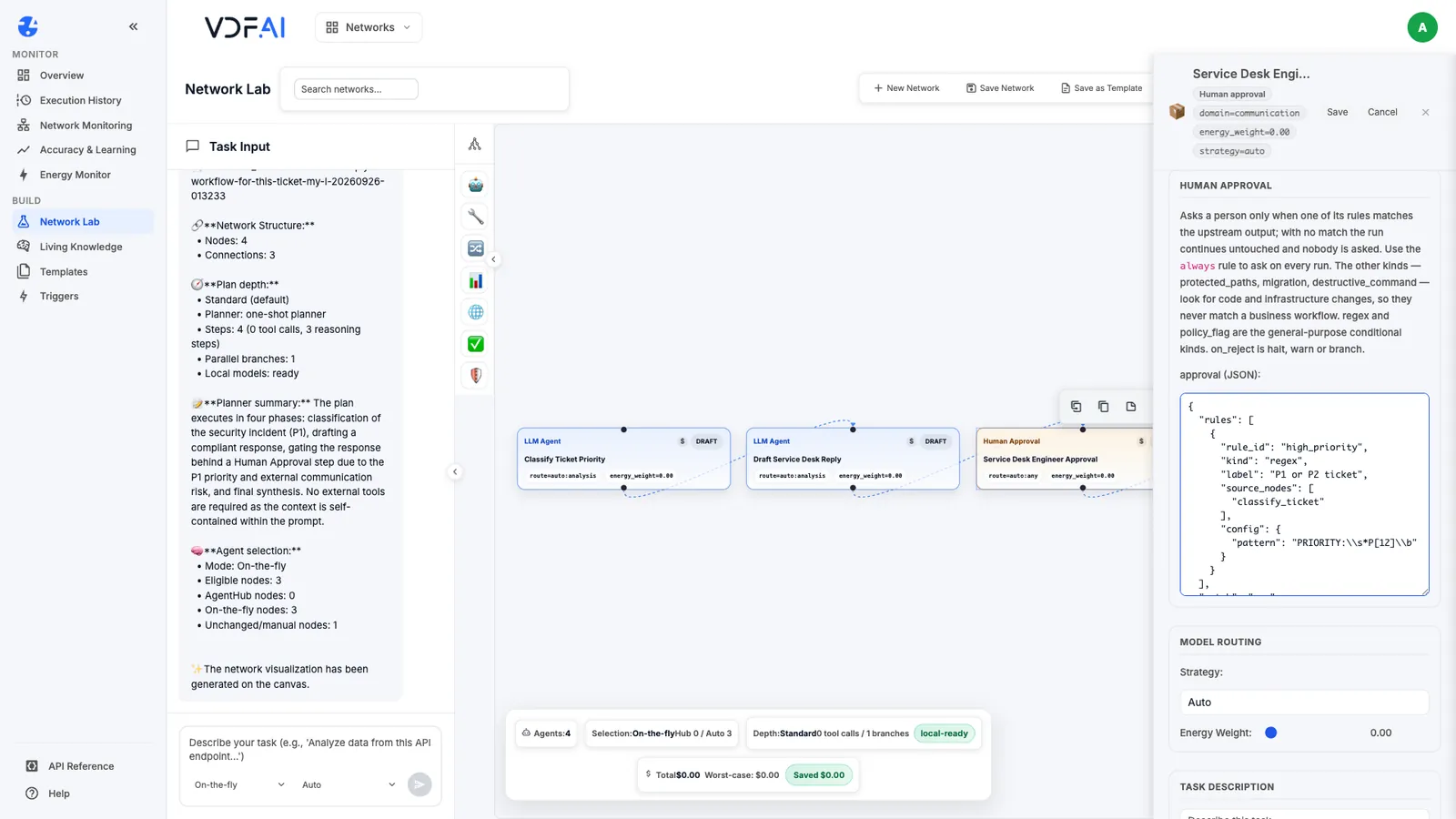This screenshot has height=819, width=1456.
Task: Click the Task Input chat icon
Action: (192, 147)
